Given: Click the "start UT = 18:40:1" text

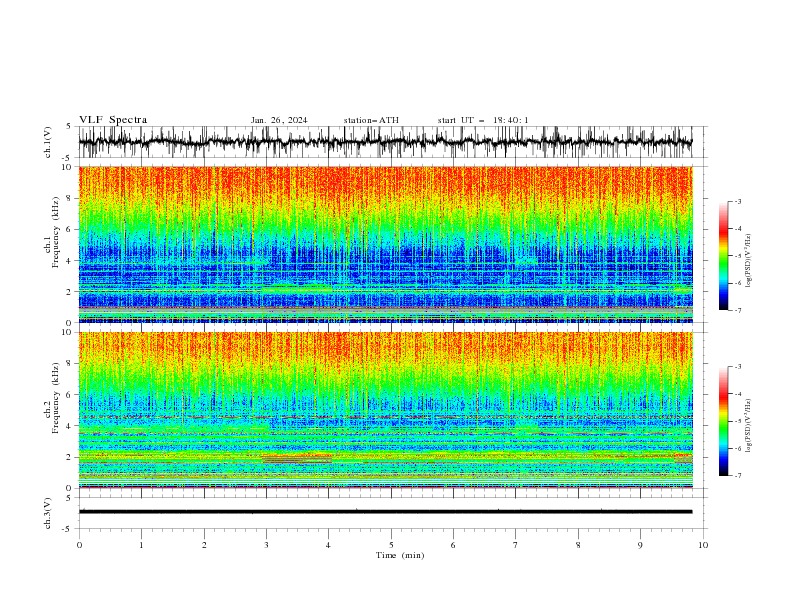Looking at the screenshot, I should pyautogui.click(x=483, y=120).
